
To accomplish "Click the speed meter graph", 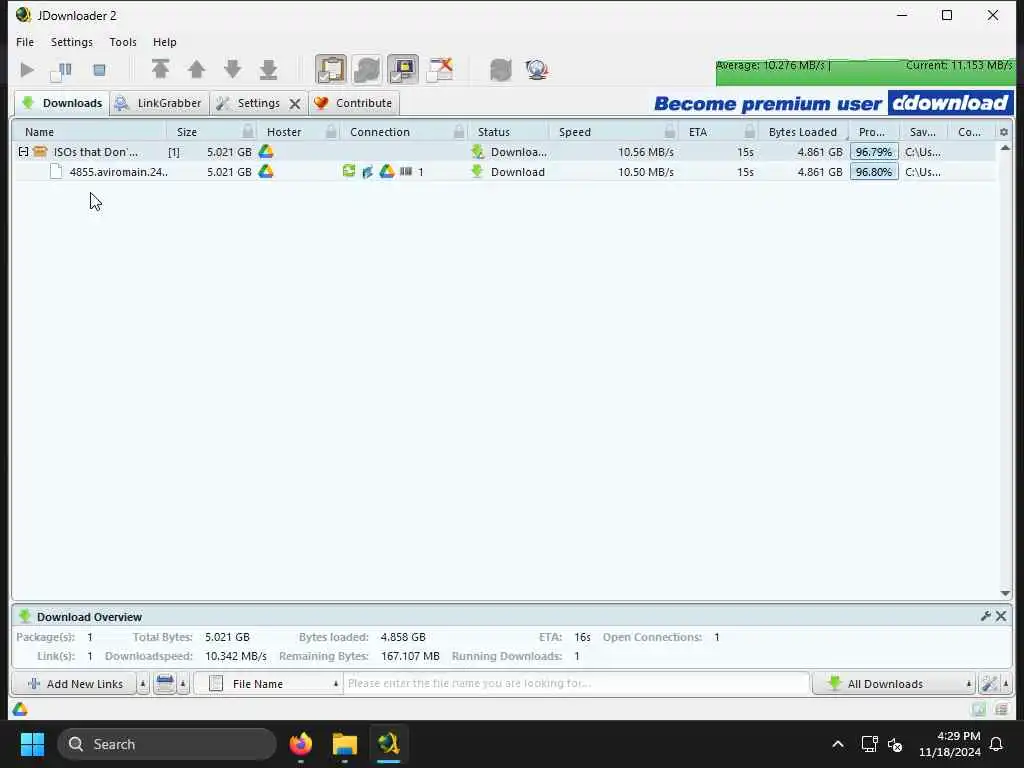I will point(865,72).
